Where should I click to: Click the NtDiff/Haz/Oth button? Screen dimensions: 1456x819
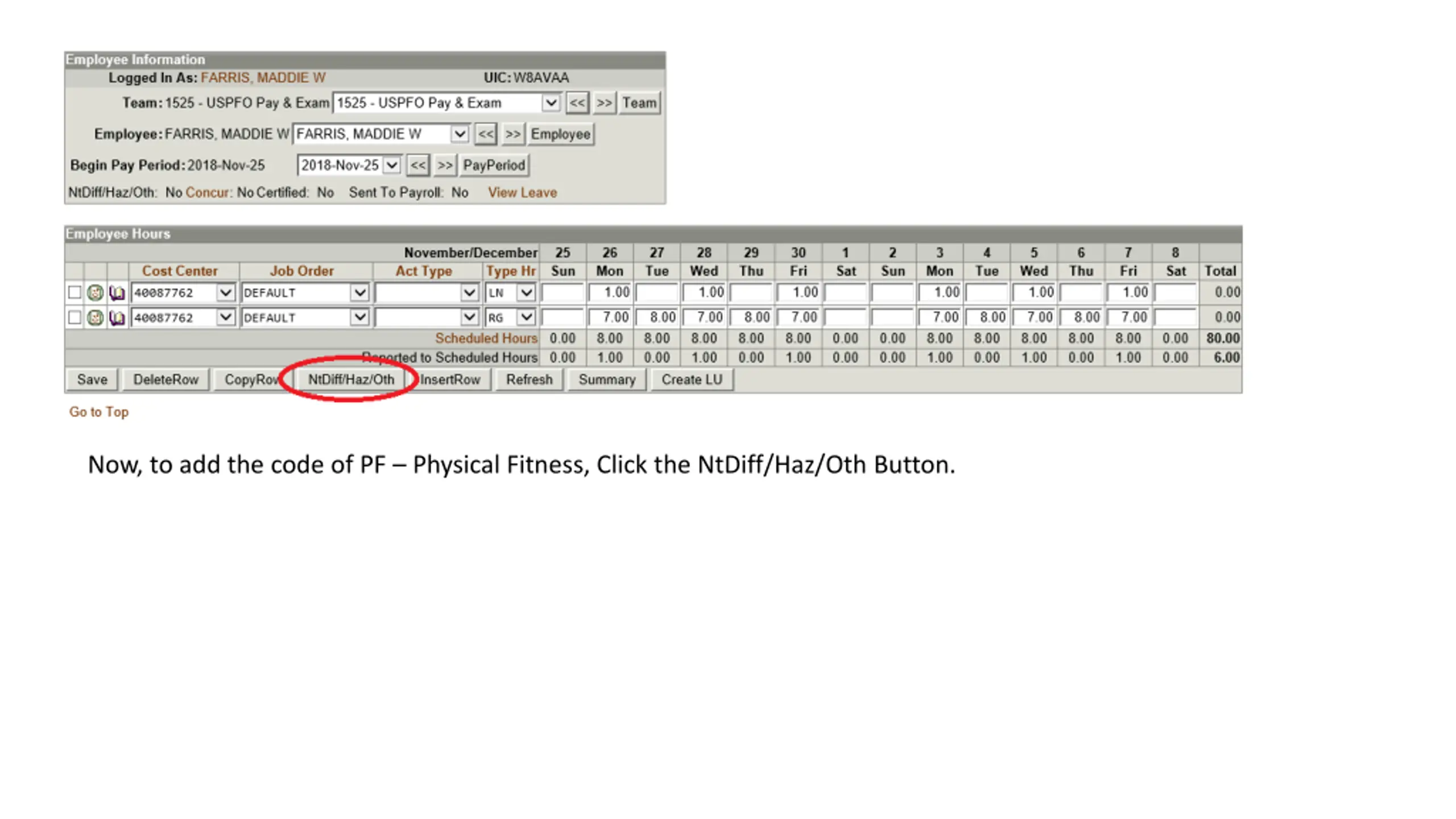(x=351, y=379)
